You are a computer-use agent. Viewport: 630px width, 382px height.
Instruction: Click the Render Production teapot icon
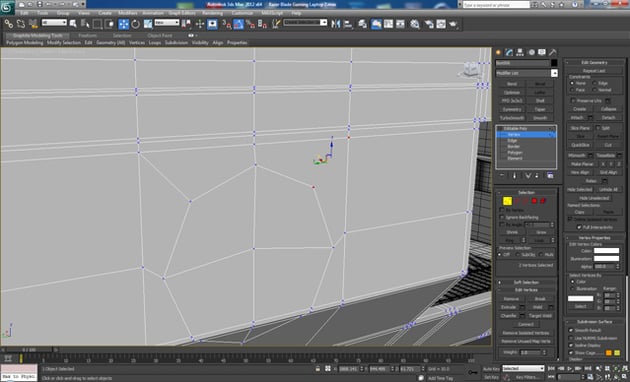pos(453,24)
